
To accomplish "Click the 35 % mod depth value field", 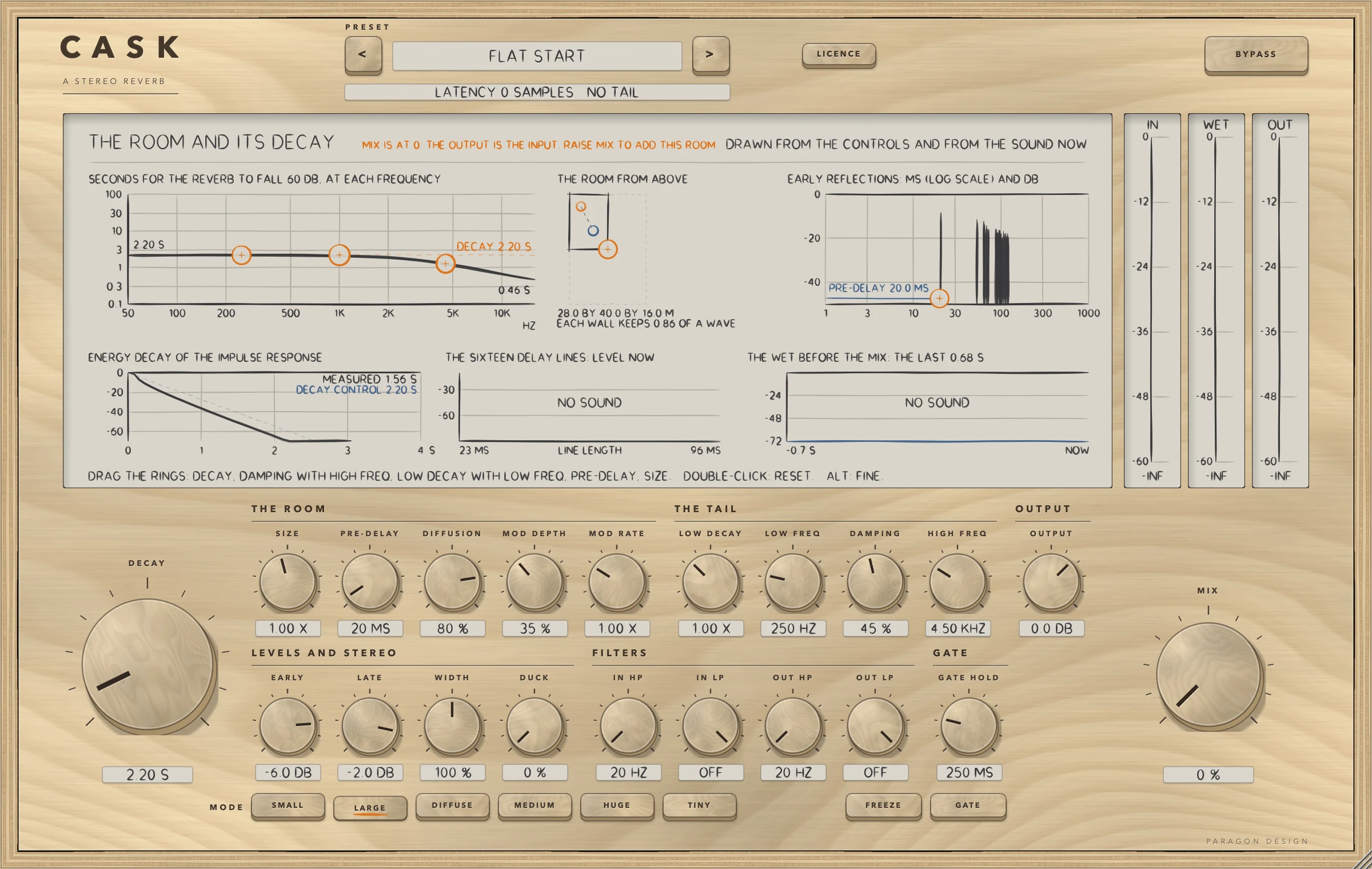I will pyautogui.click(x=535, y=628).
